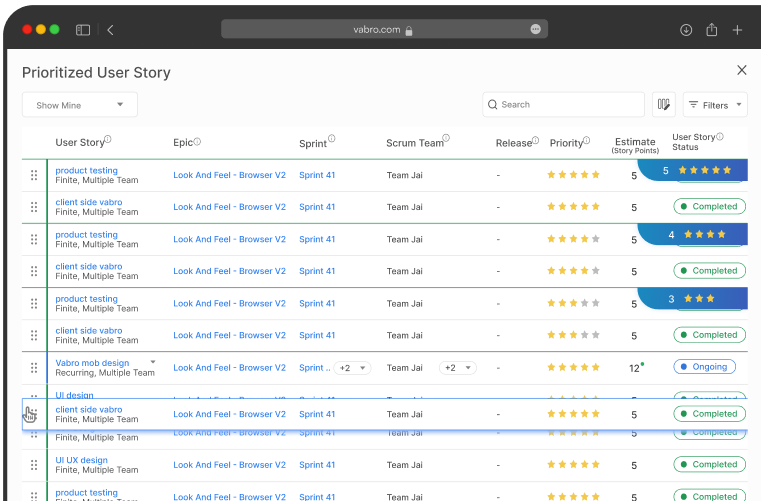The image size is (761, 501).
Task: Click the column edit icon beside search
Action: pyautogui.click(x=663, y=105)
